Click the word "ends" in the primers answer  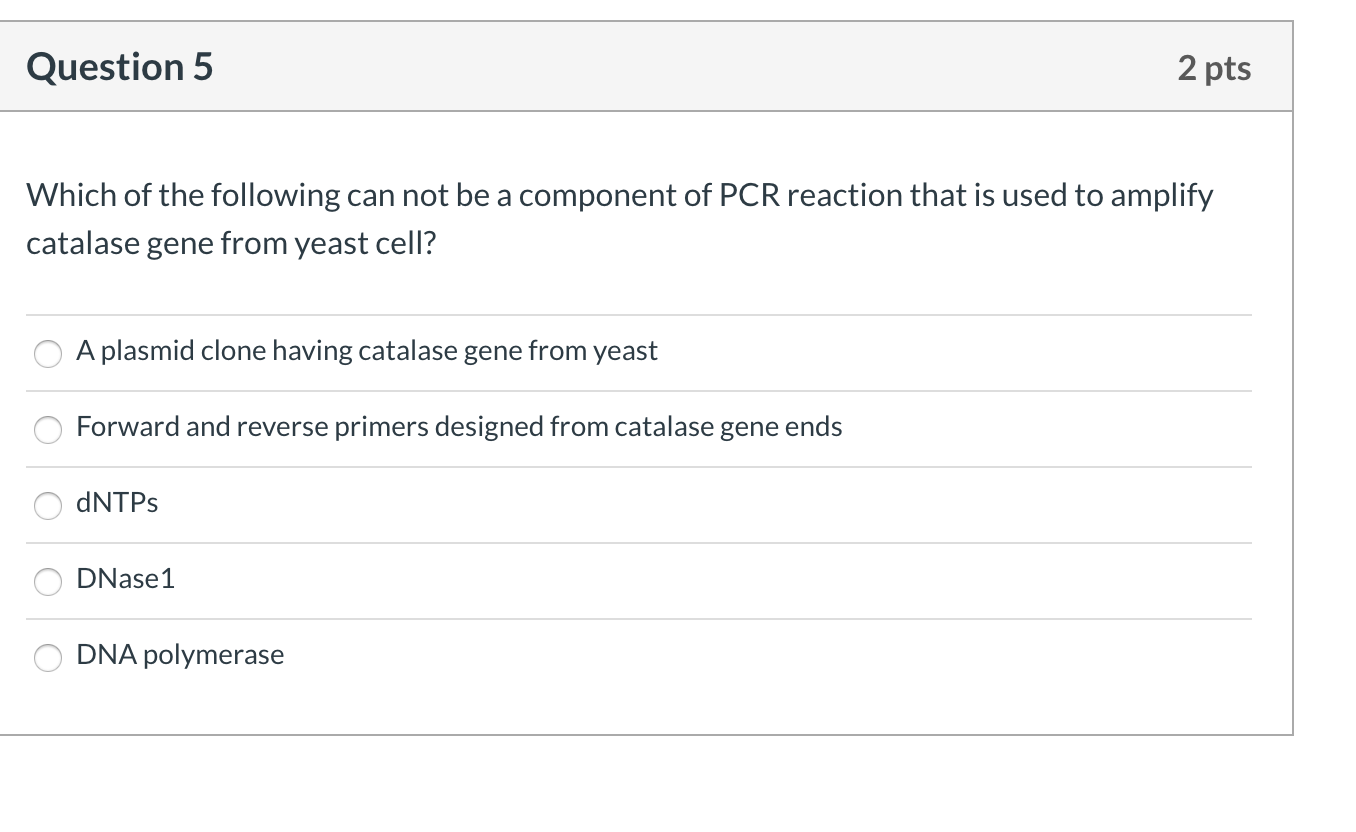(813, 427)
